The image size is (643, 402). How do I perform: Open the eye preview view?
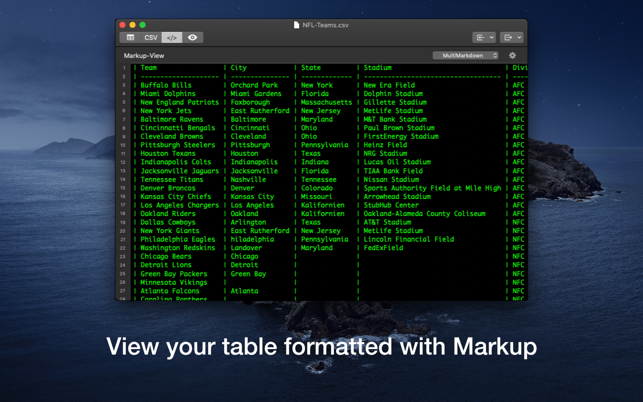[x=192, y=37]
